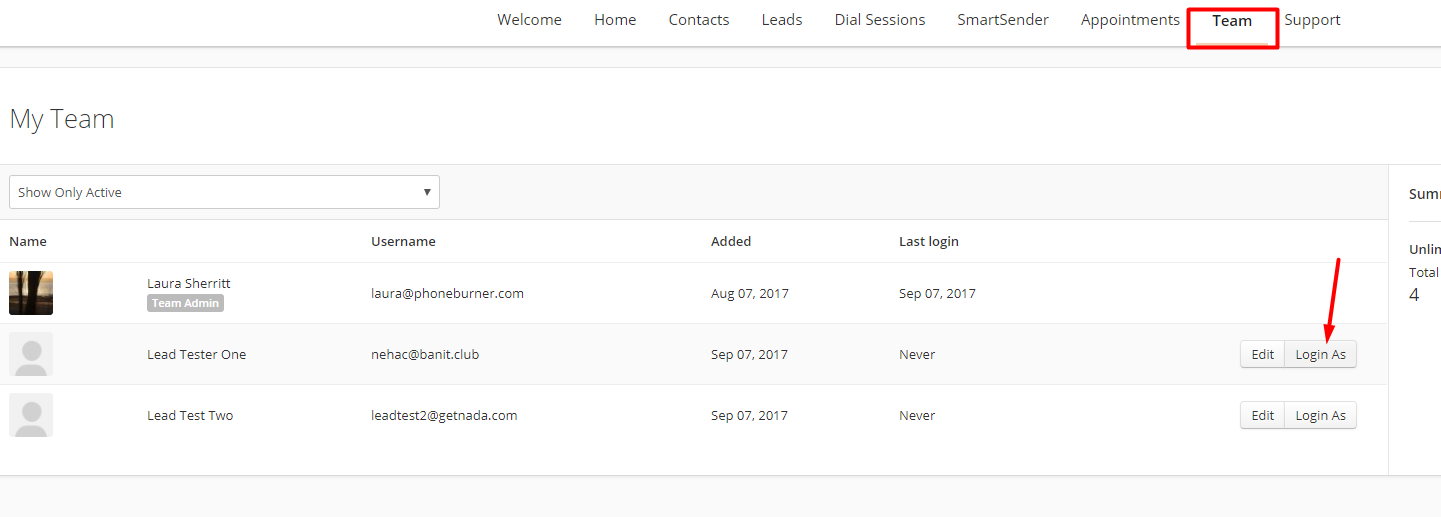1441x517 pixels.
Task: Navigate to Dial Sessions
Action: 880,20
